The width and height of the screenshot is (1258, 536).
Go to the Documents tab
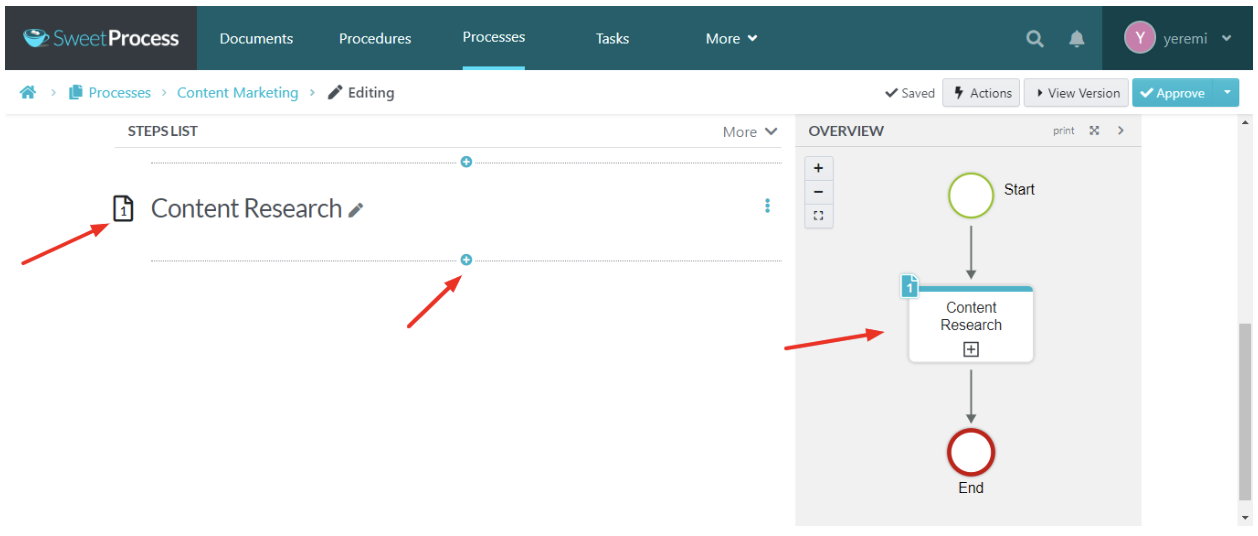click(x=256, y=39)
